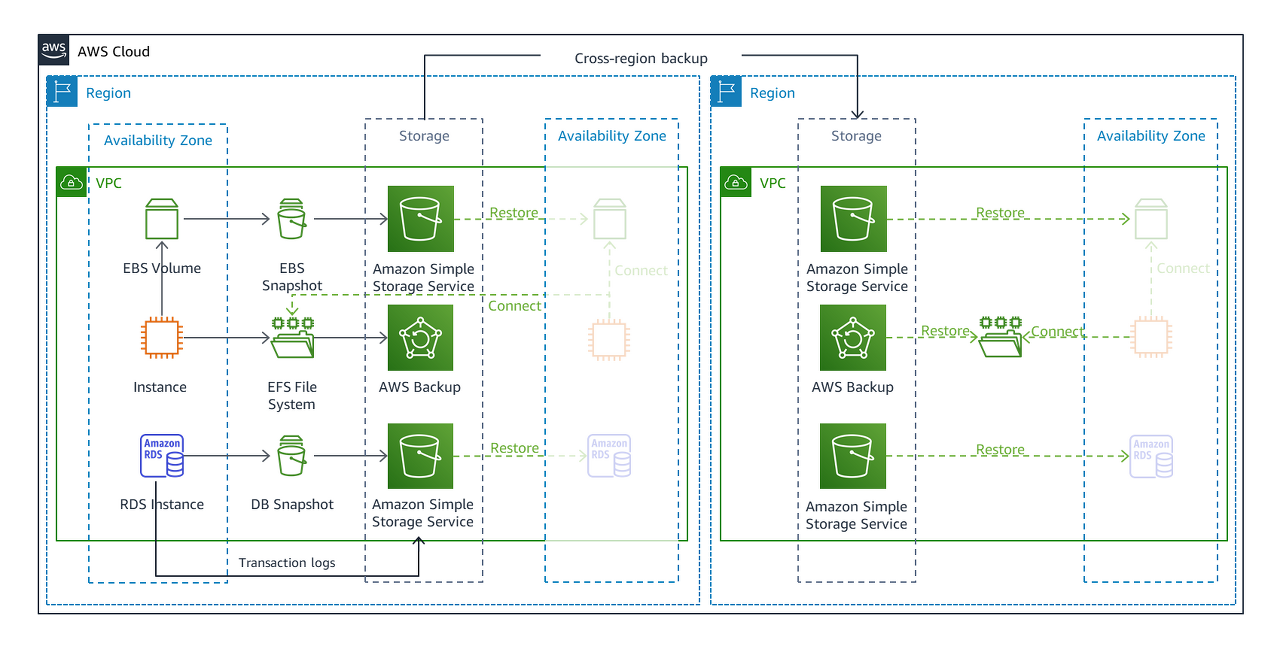1280x646 pixels.
Task: Click bottom "Restore" label in right region
Action: [1000, 450]
